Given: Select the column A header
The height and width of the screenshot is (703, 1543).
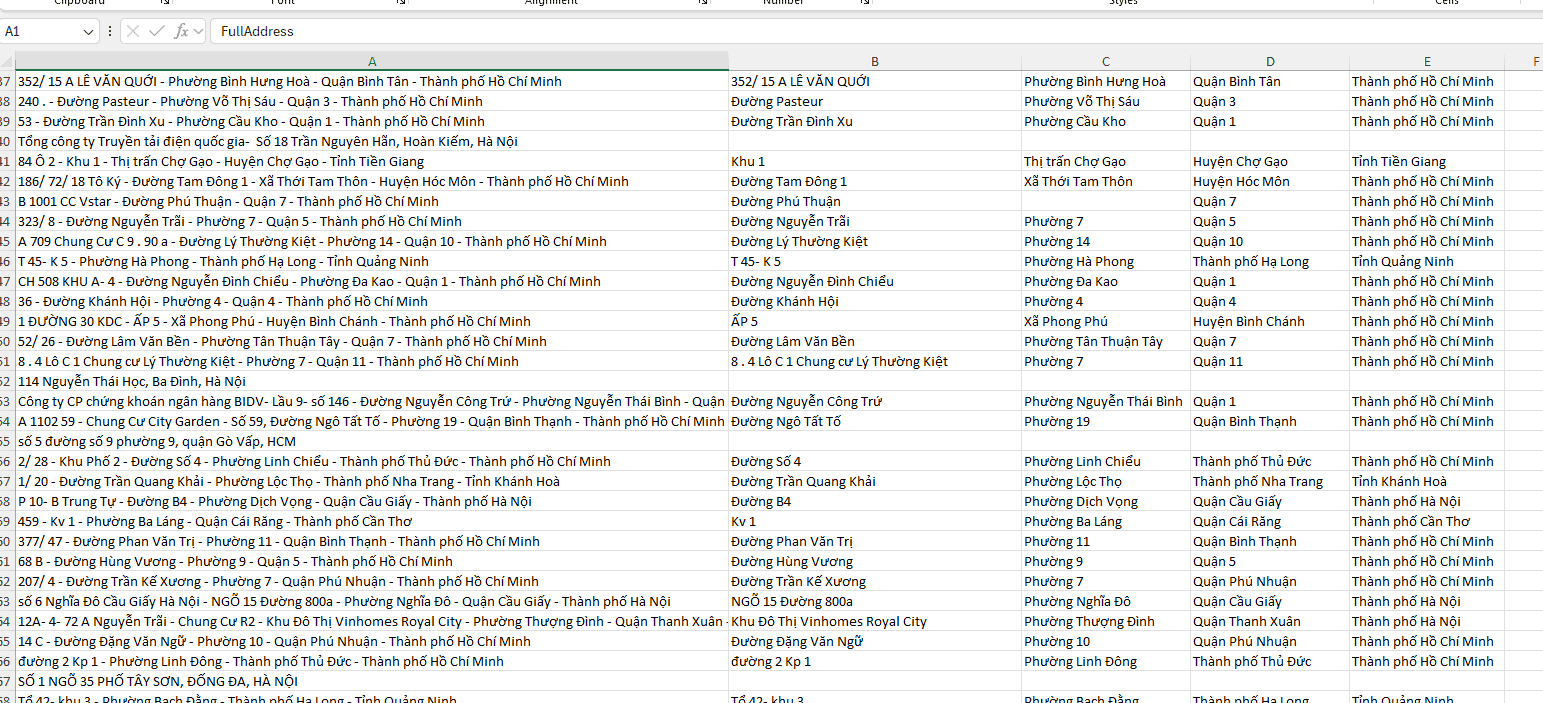Looking at the screenshot, I should [372, 61].
